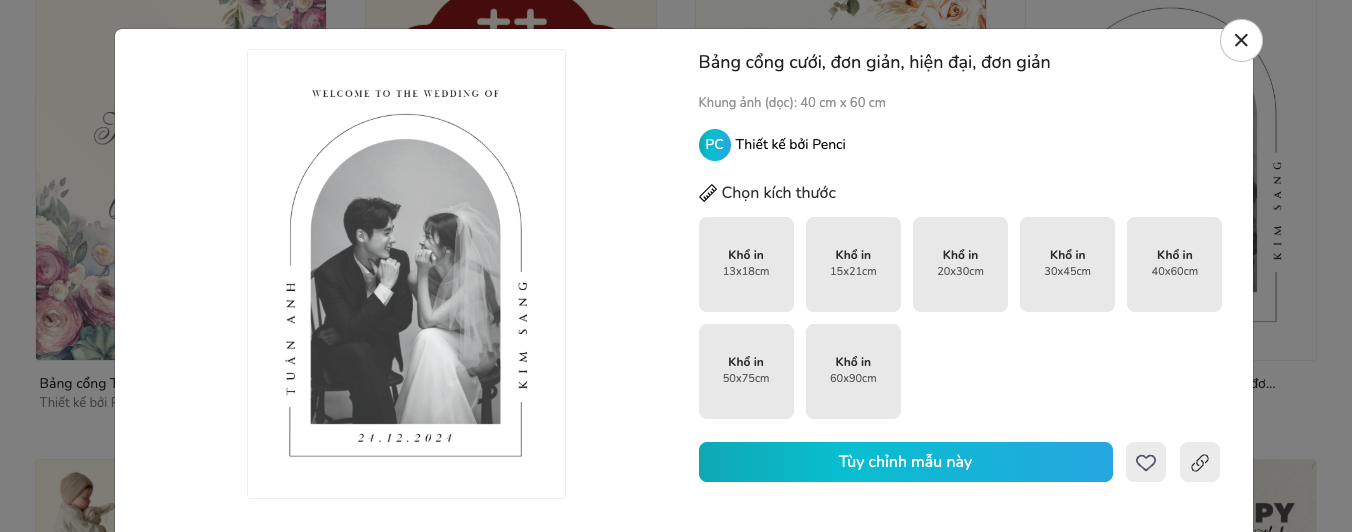Select the 40x60cm print size

pos(1174,264)
